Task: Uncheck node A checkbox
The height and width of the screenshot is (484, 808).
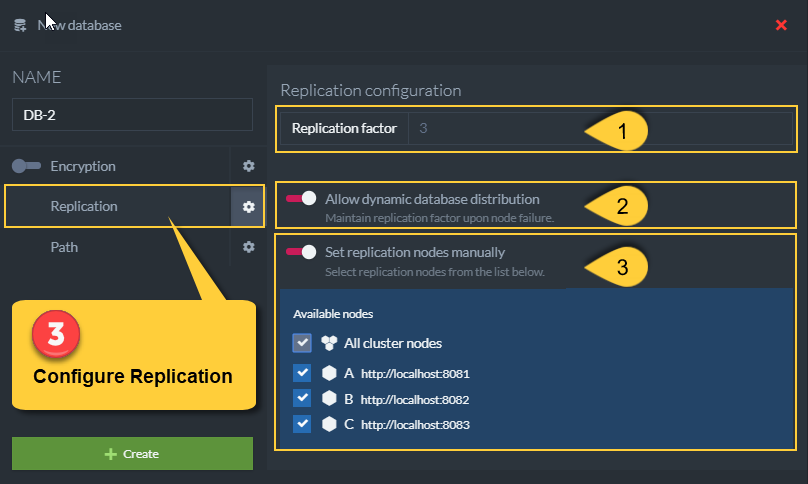Action: pyautogui.click(x=302, y=373)
